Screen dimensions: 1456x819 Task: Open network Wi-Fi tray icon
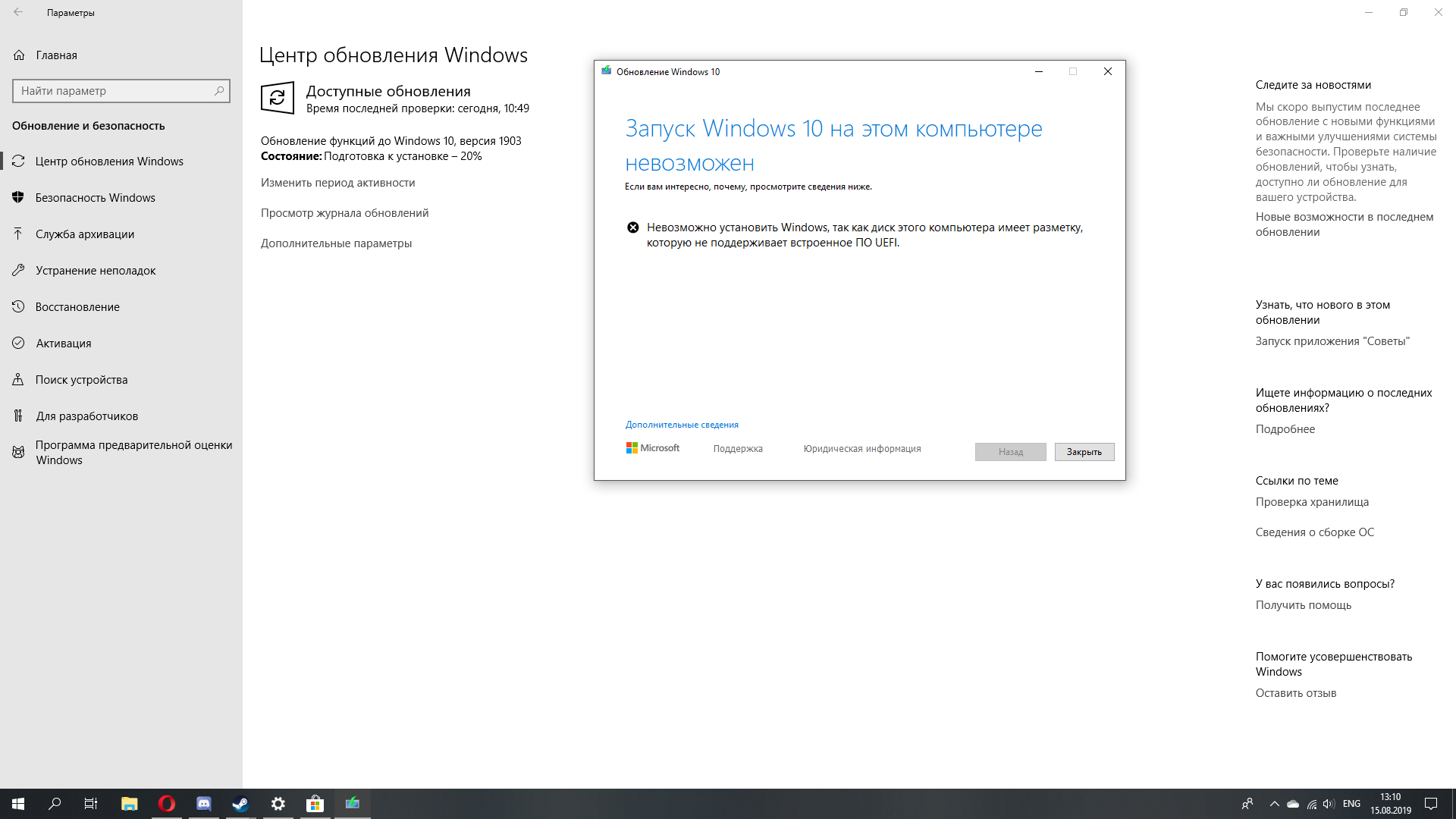click(x=1311, y=804)
